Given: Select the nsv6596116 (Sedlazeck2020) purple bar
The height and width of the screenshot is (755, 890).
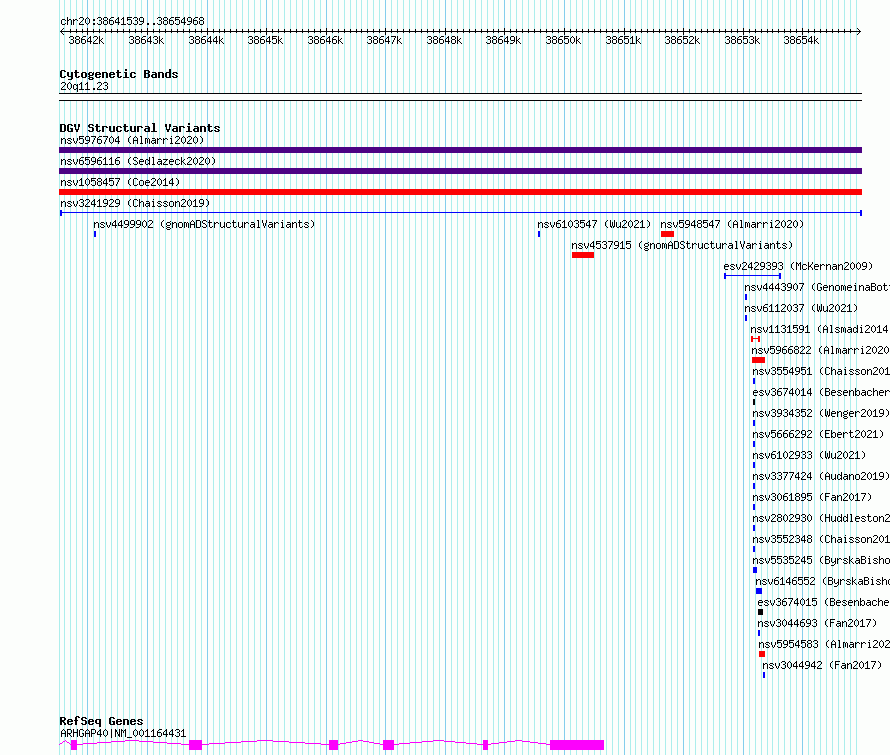Looking at the screenshot, I should pyautogui.click(x=460, y=171).
